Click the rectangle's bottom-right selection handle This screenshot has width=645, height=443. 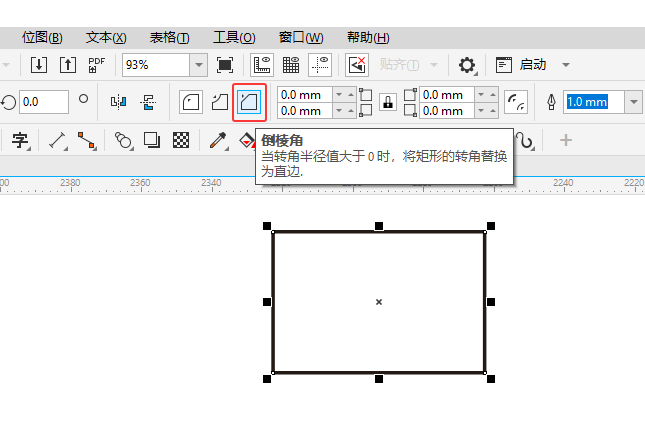pyautogui.click(x=491, y=378)
